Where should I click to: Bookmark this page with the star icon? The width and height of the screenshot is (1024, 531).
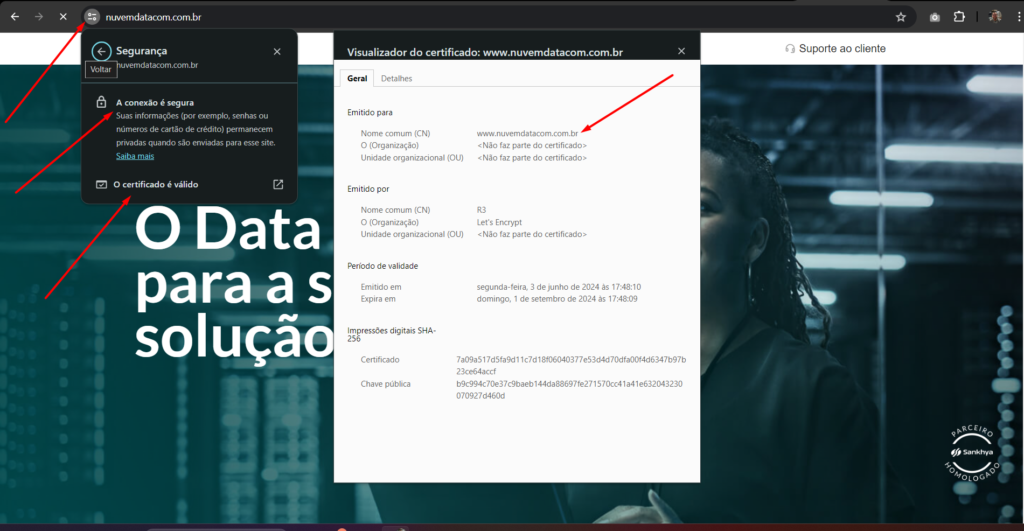click(900, 17)
